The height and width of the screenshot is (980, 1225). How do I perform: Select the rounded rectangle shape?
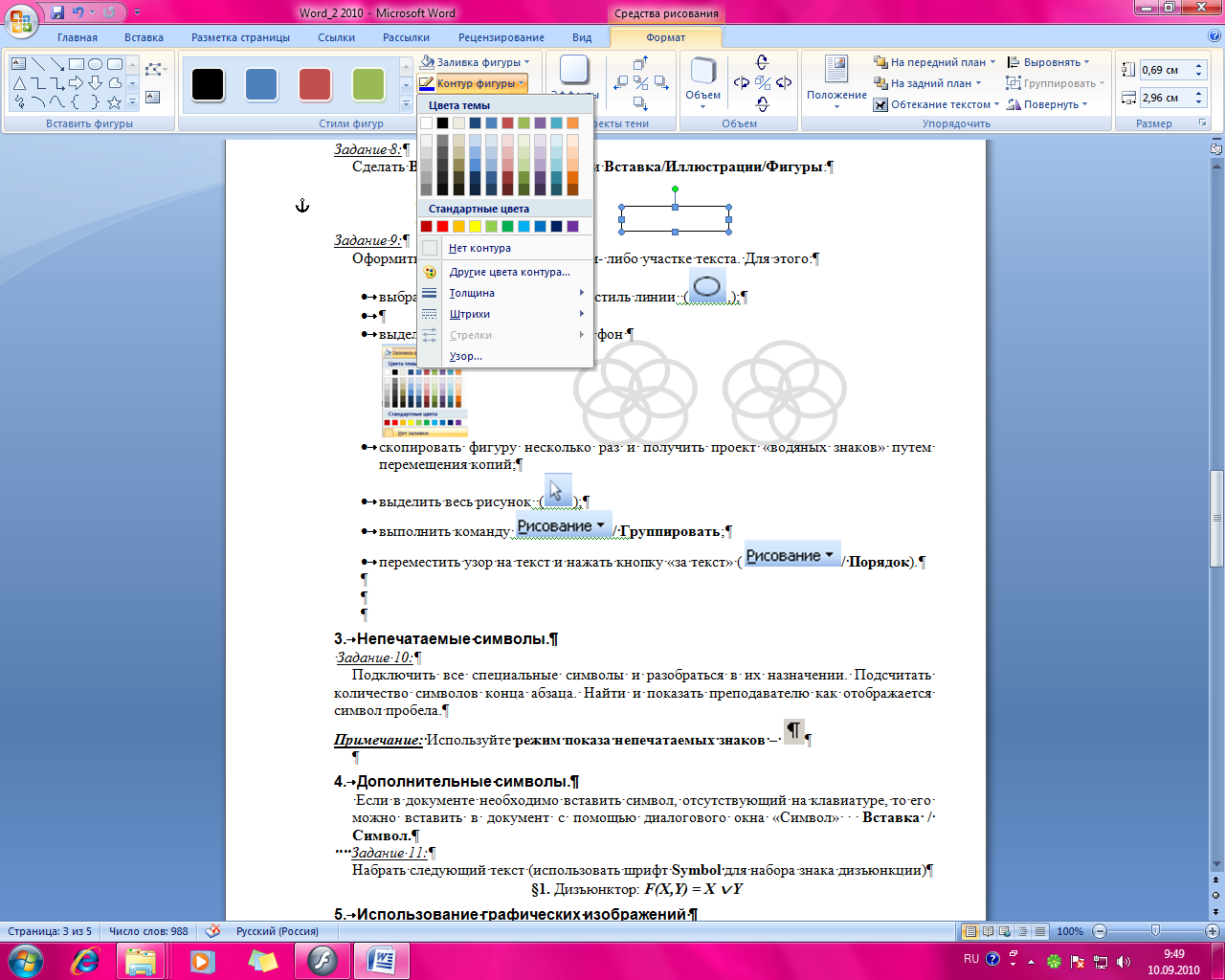tap(115, 64)
